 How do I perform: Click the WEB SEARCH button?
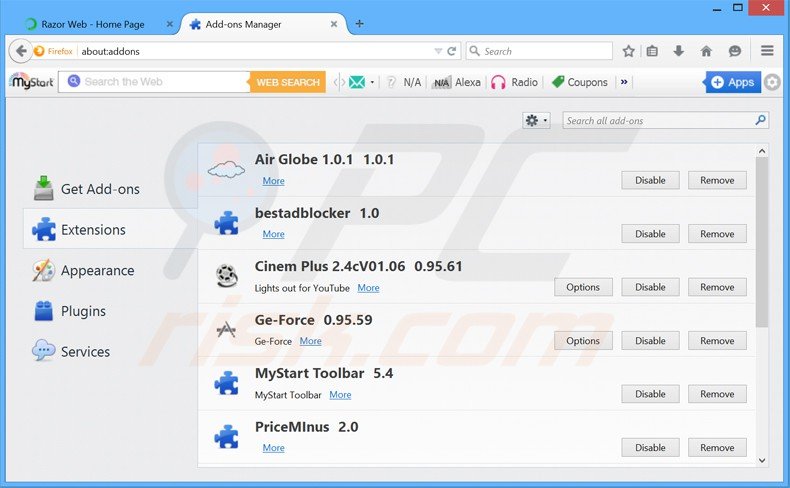[288, 82]
